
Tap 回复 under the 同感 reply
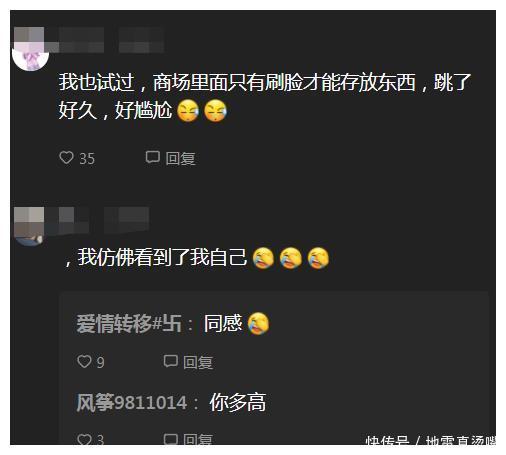tap(198, 362)
